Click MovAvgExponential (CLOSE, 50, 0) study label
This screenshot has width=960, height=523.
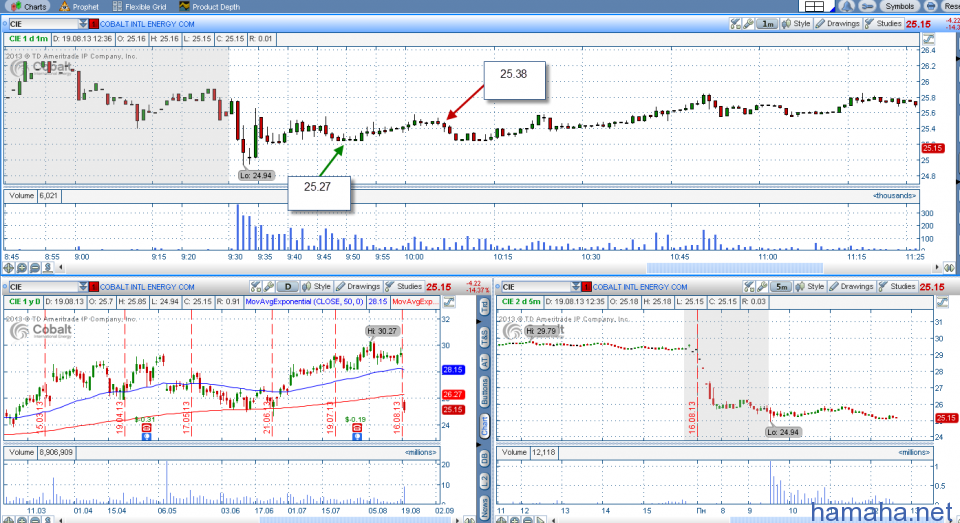(x=304, y=302)
